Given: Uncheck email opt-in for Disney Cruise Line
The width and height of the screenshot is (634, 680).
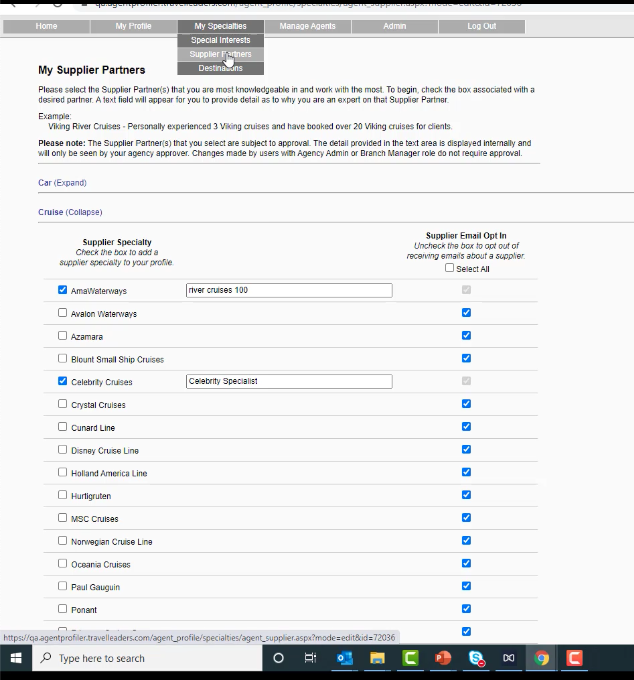Looking at the screenshot, I should click(466, 449).
